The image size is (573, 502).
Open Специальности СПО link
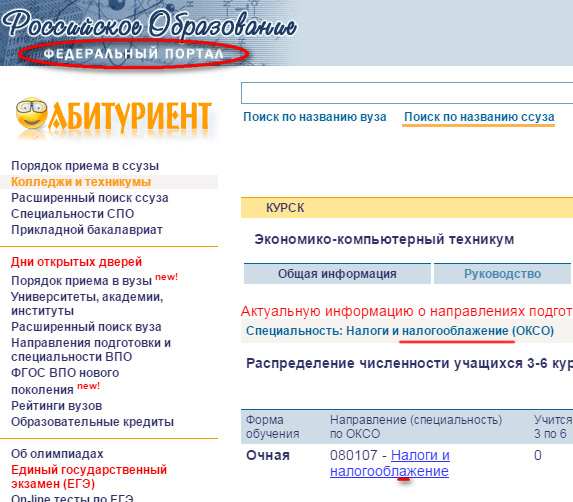pyautogui.click(x=72, y=214)
